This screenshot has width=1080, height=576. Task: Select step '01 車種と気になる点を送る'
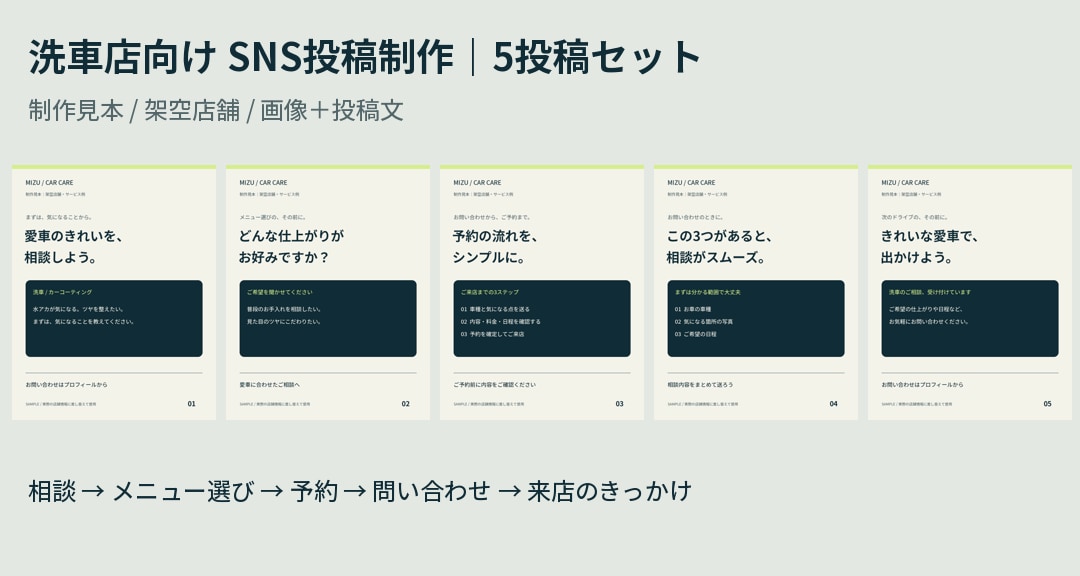tap(495, 309)
